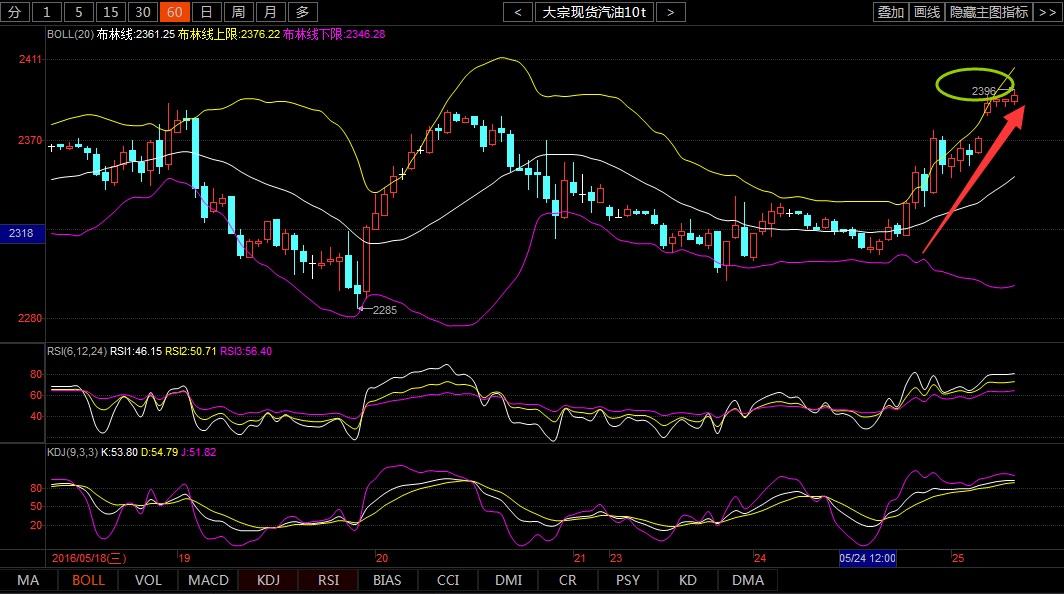Select the BIAS indicator tab
Viewport: 1064px width, 594px height.
[387, 580]
